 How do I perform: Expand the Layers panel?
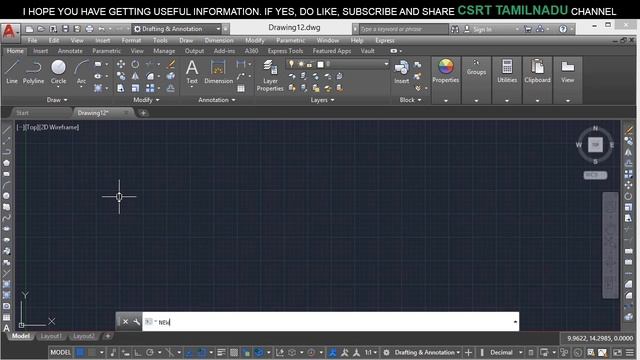tap(322, 100)
